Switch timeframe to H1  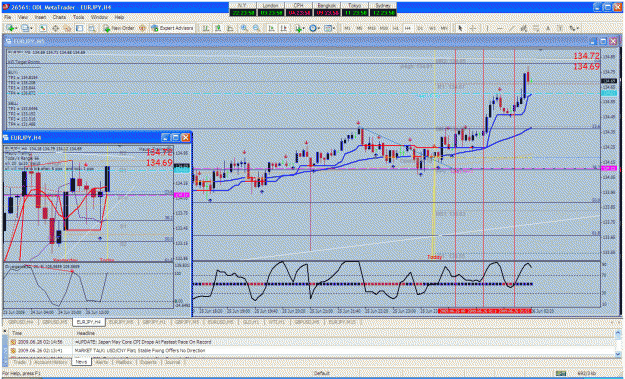[395, 28]
